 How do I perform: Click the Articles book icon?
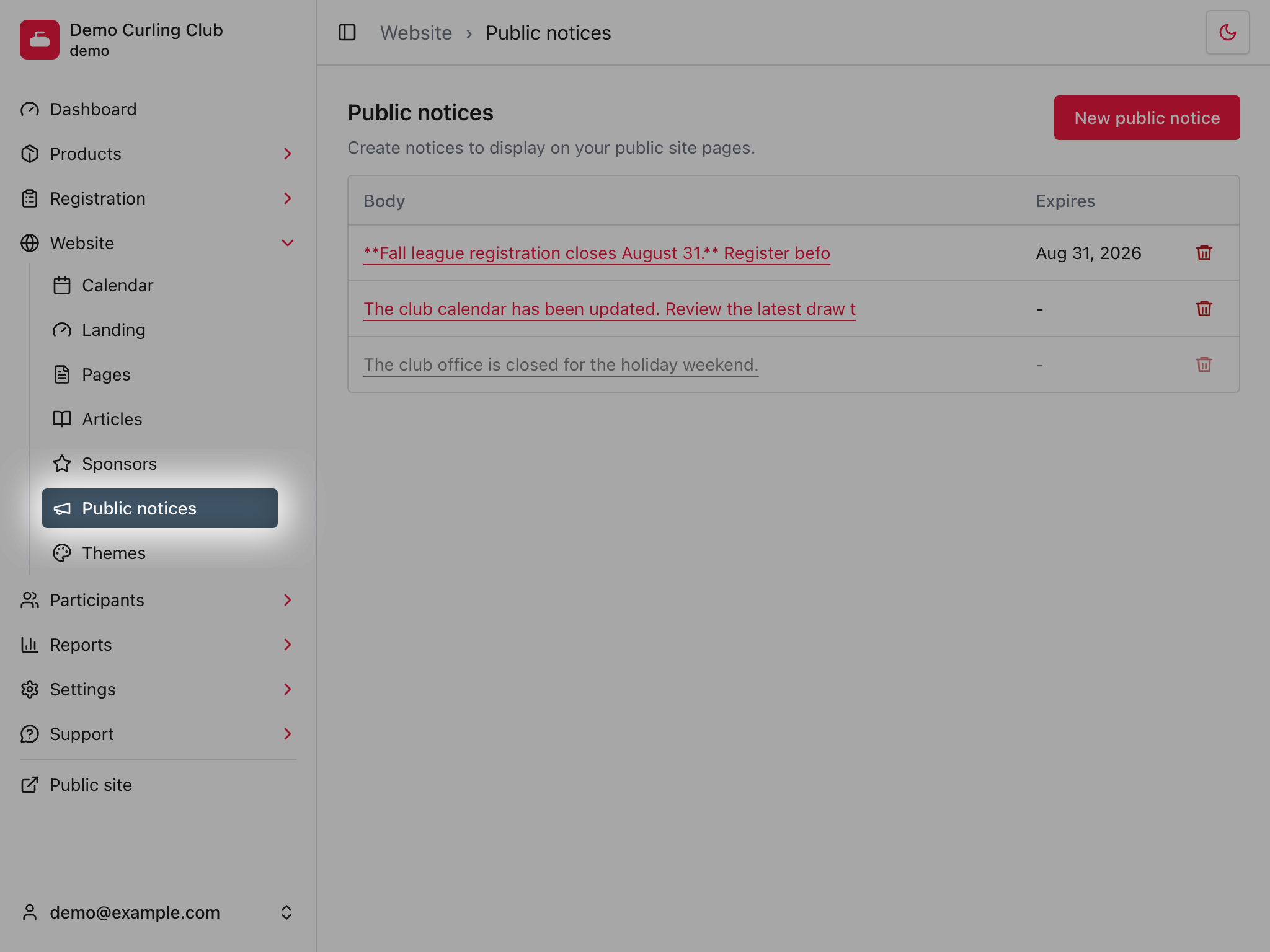pos(62,419)
